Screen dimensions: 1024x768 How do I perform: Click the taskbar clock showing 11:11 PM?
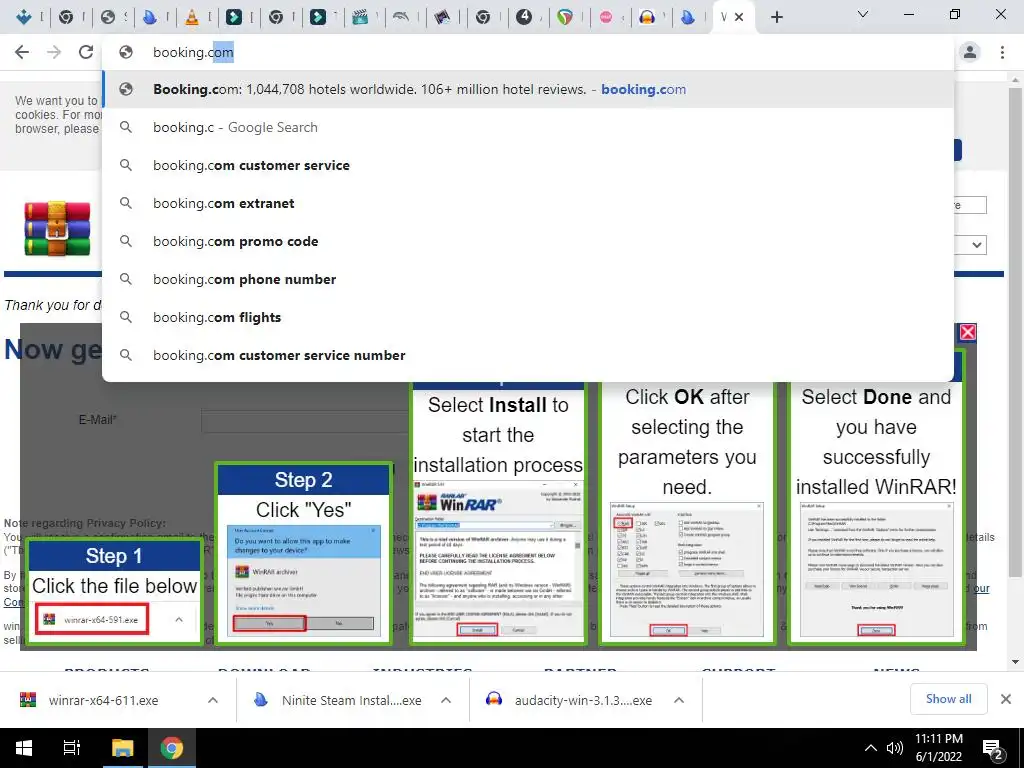coord(938,748)
